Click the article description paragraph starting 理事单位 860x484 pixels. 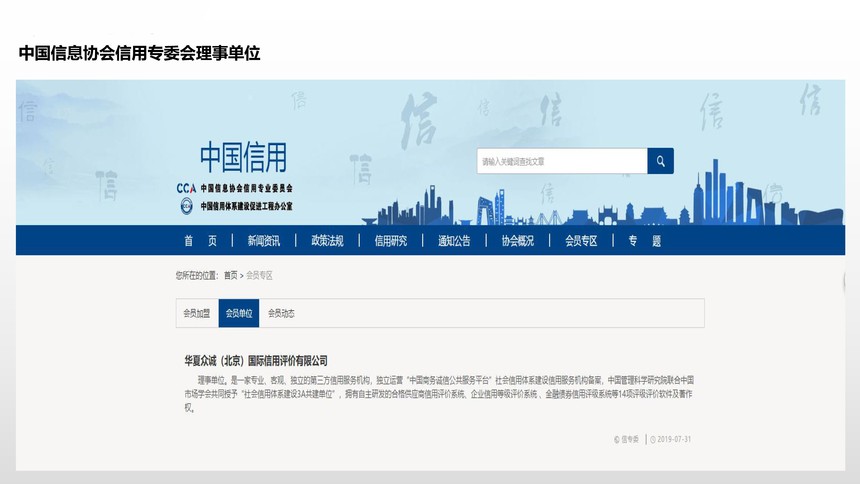439,394
